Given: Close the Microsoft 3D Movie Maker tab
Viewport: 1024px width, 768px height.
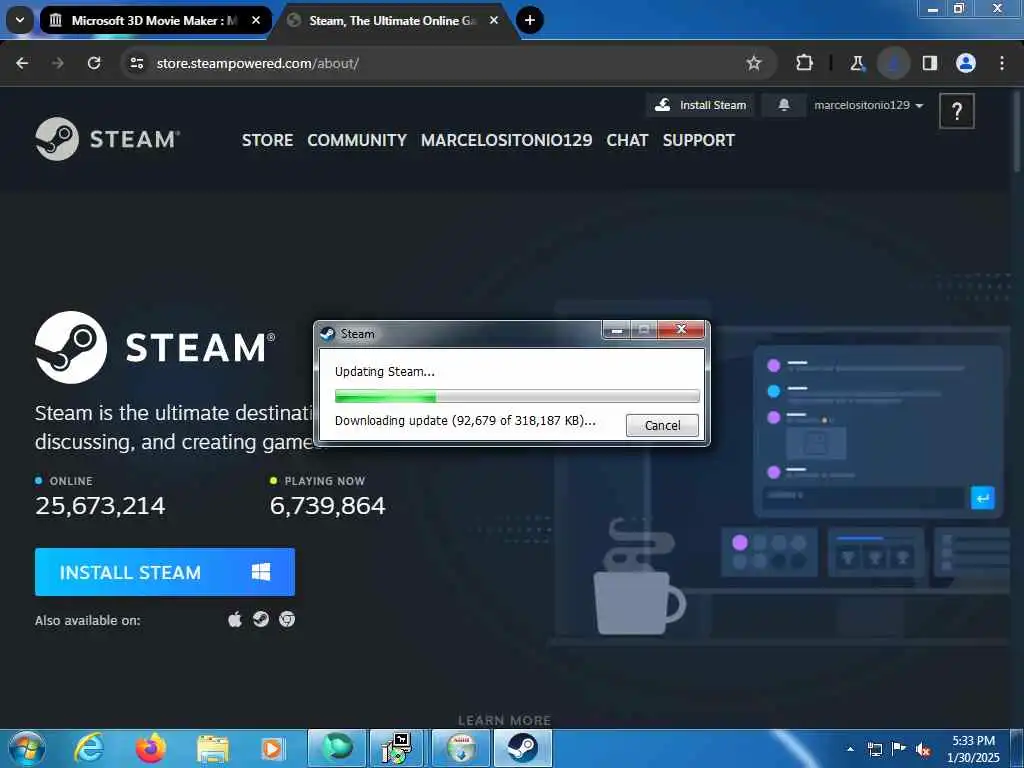Looking at the screenshot, I should (256, 20).
